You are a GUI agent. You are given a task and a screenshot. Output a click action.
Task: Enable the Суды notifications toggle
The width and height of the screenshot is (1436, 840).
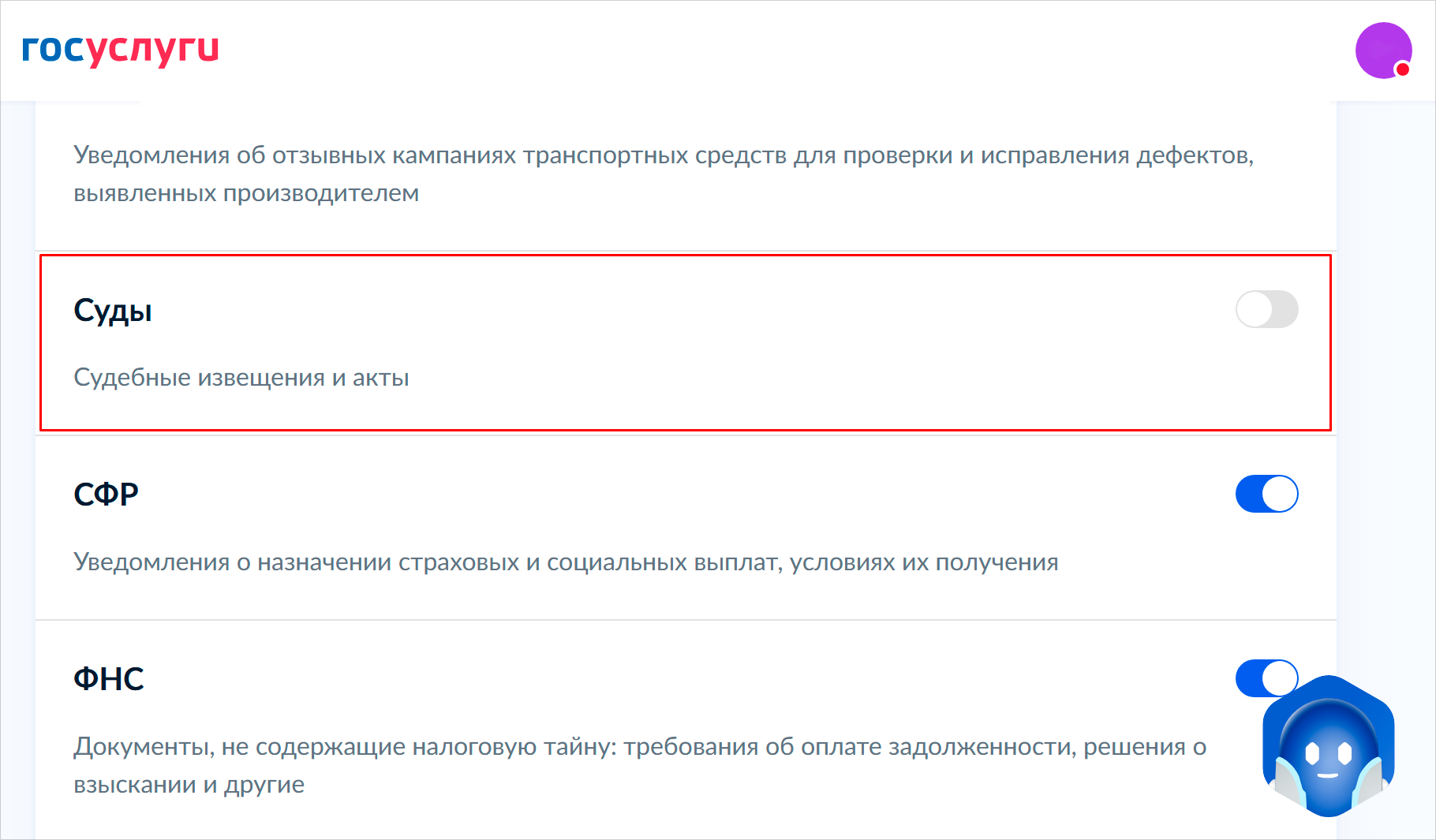[x=1266, y=309]
